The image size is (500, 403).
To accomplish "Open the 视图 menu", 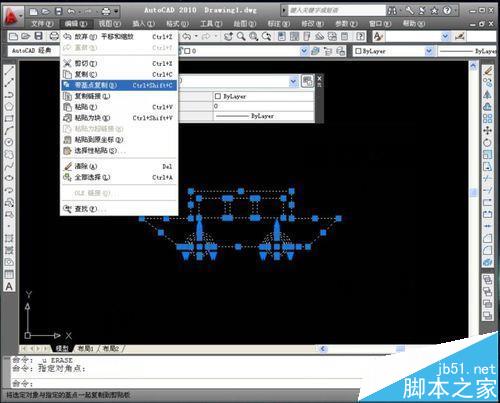I will [x=109, y=24].
